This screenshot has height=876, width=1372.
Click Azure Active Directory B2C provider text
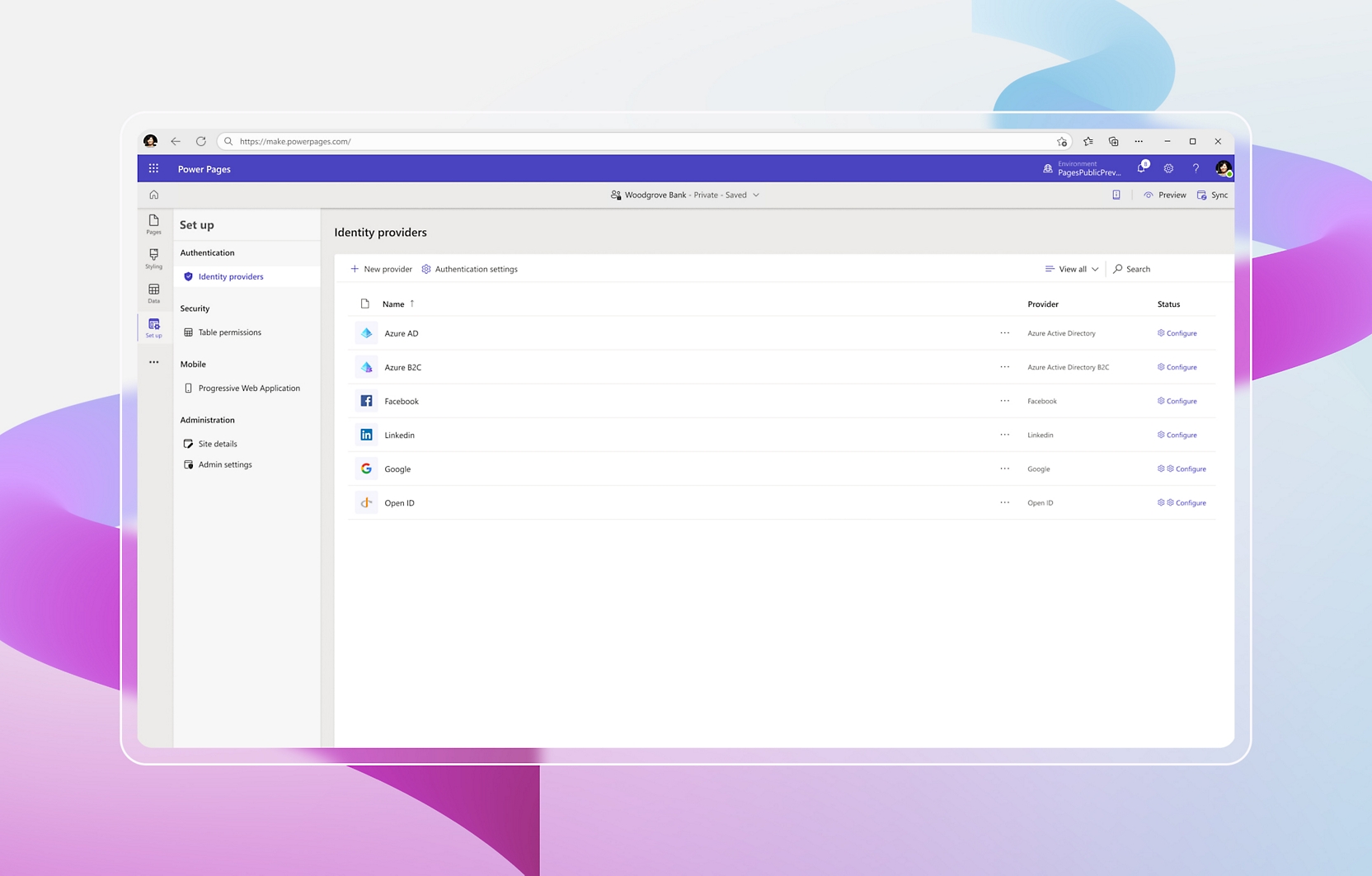point(1069,367)
